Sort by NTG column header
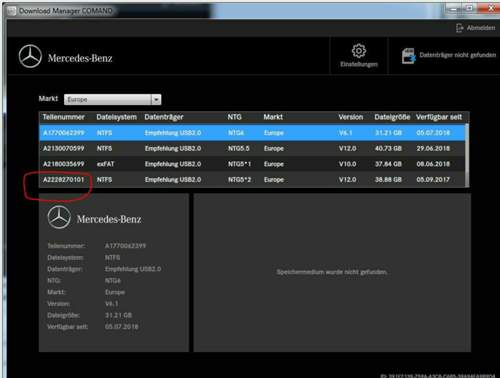The width and height of the screenshot is (500, 378). (234, 117)
